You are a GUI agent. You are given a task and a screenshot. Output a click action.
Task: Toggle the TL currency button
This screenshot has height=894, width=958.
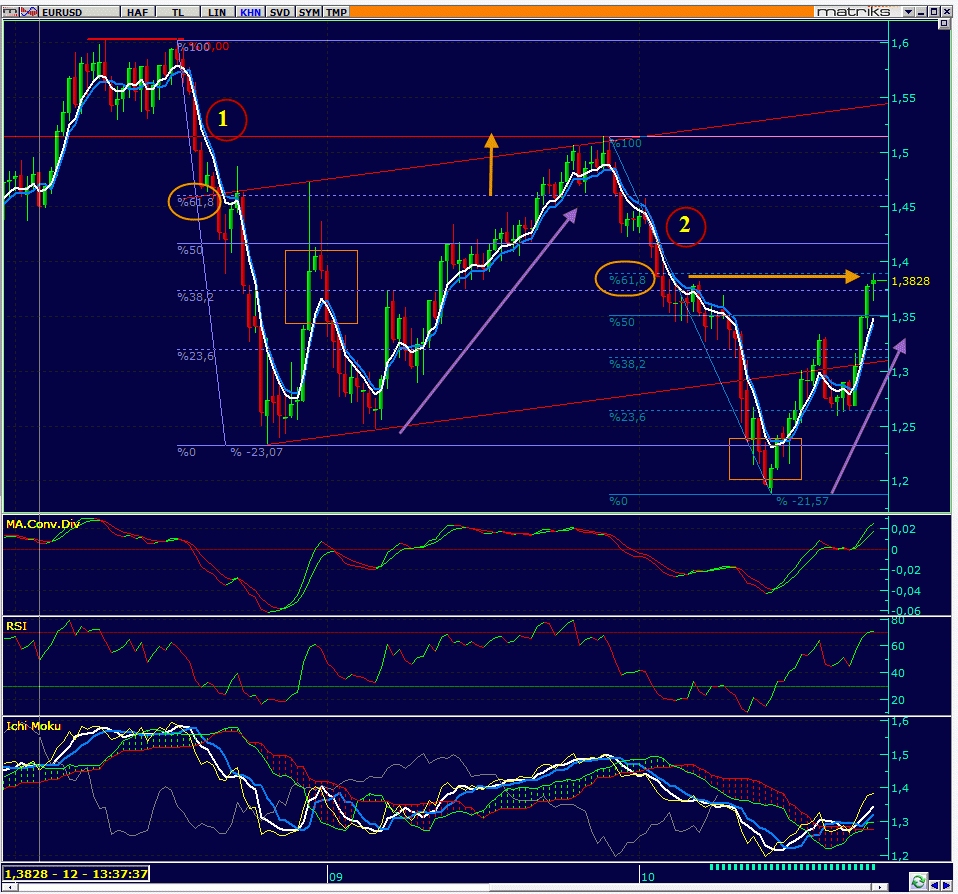click(178, 11)
